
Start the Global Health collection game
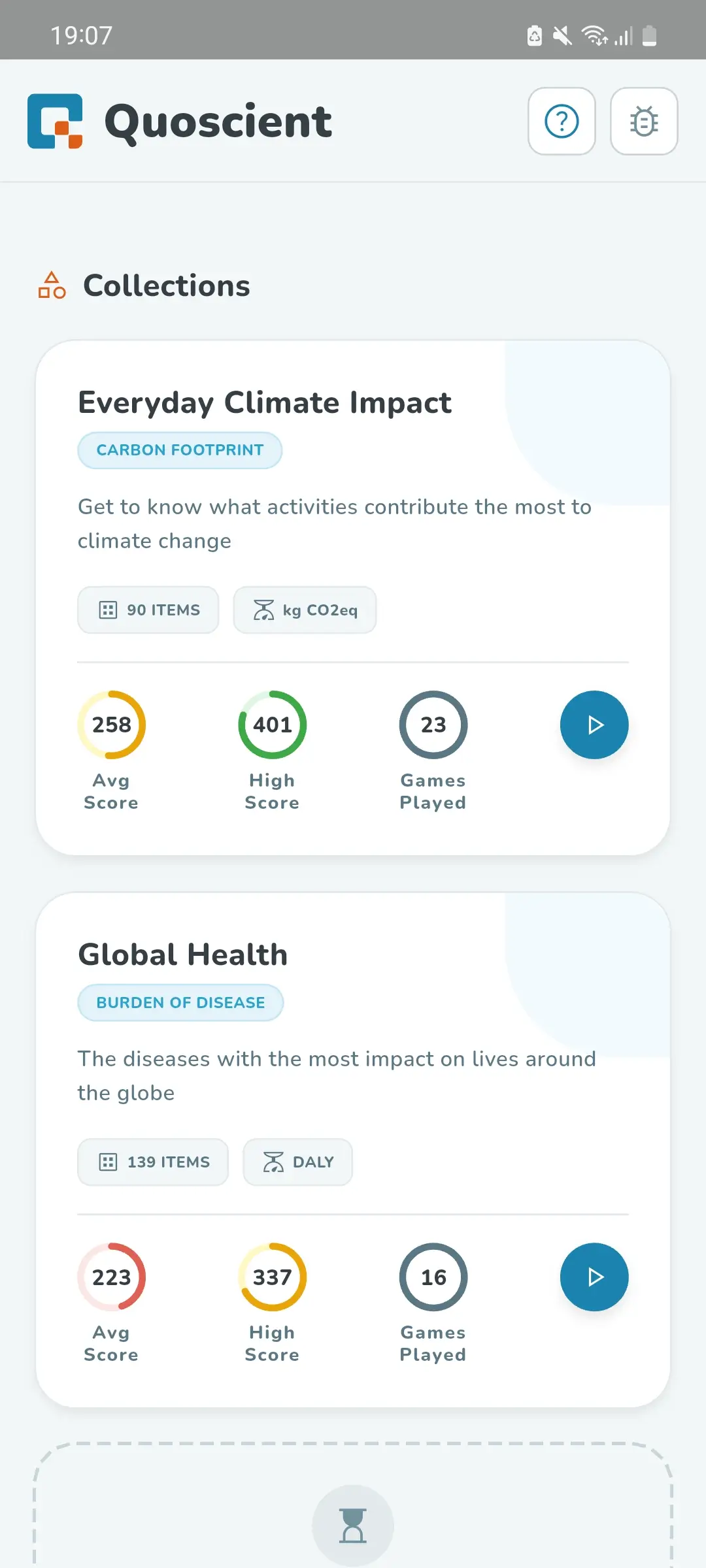[x=594, y=1277]
